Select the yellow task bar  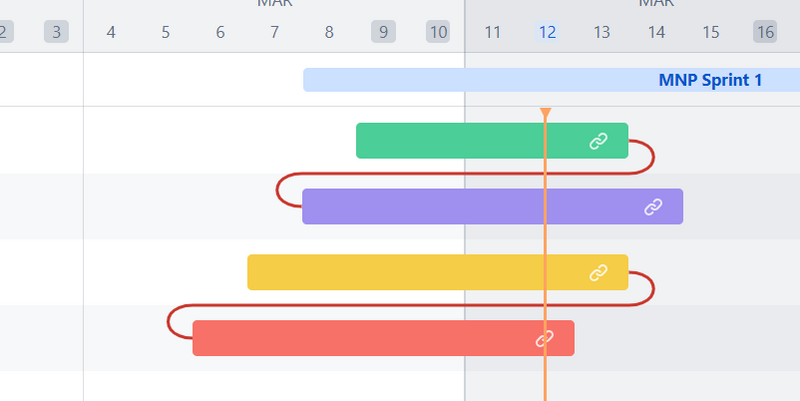click(x=400, y=272)
